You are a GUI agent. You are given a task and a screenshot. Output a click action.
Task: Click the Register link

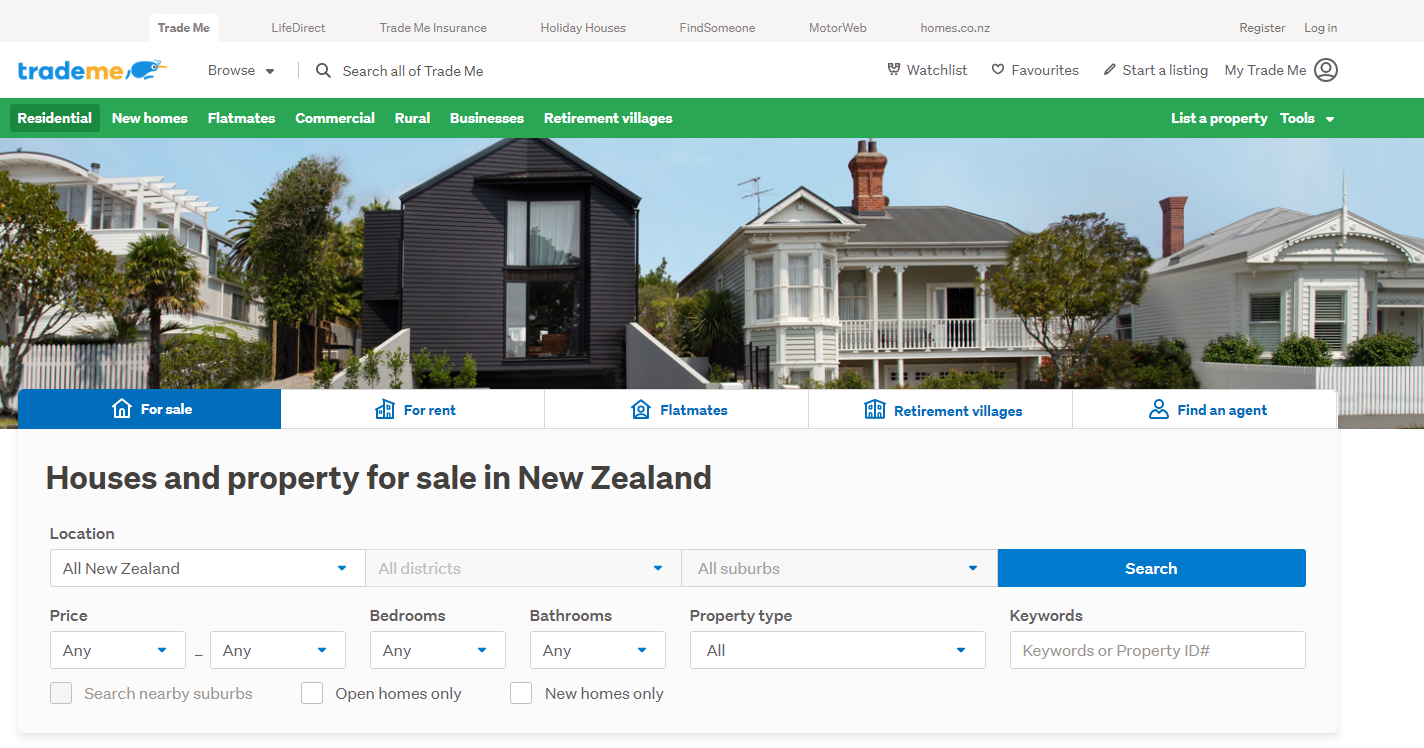coord(1262,28)
